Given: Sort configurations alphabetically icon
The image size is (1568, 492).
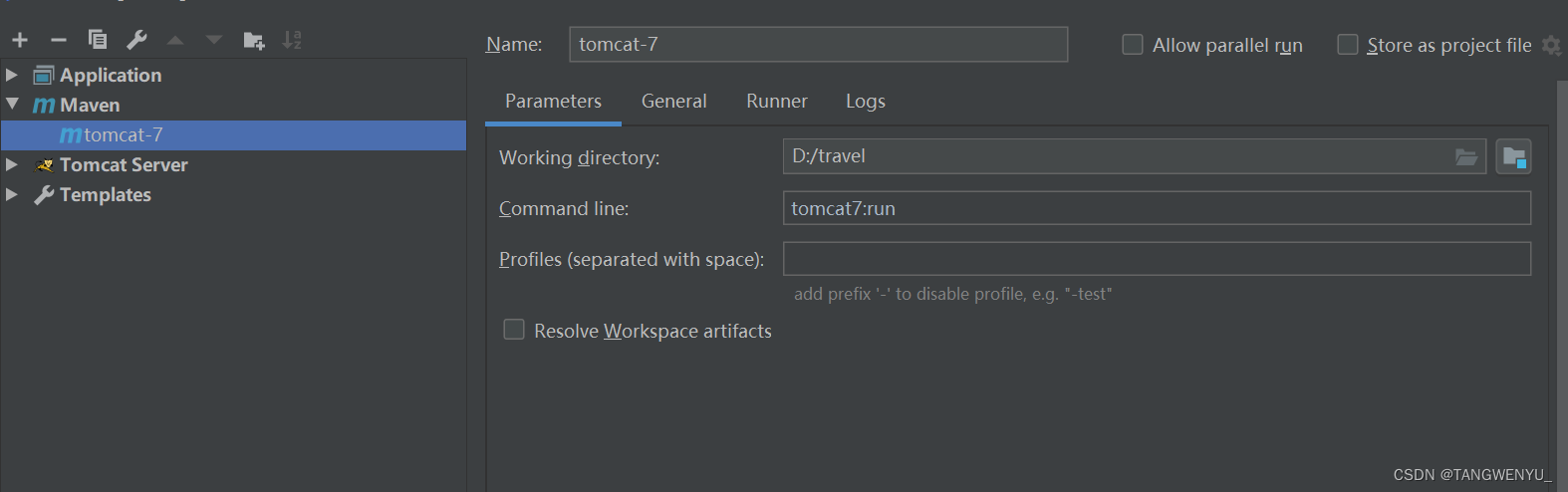Looking at the screenshot, I should (292, 40).
